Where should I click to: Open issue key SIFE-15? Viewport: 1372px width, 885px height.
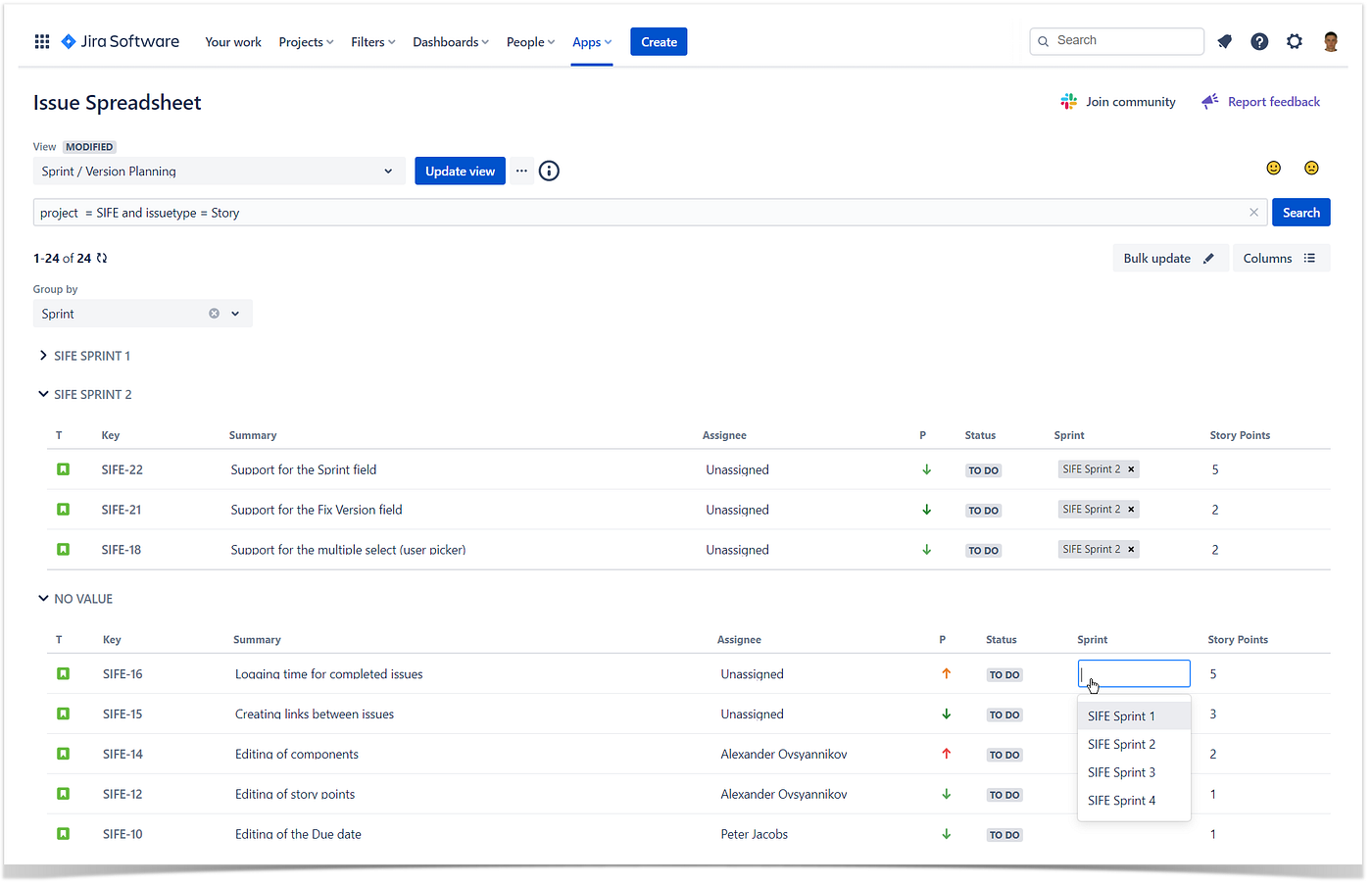pos(122,714)
